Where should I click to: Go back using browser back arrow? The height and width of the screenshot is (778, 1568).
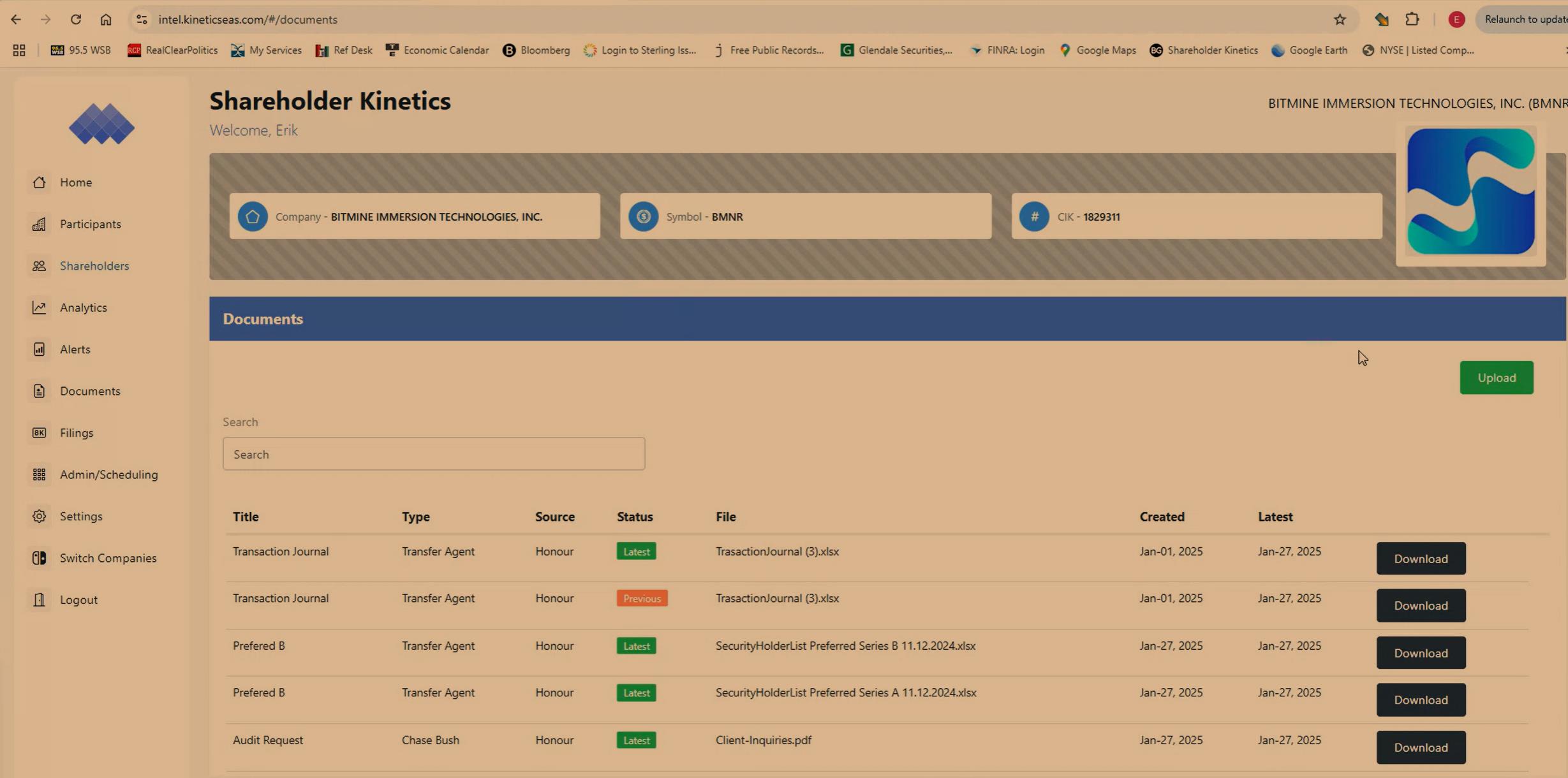[x=16, y=19]
